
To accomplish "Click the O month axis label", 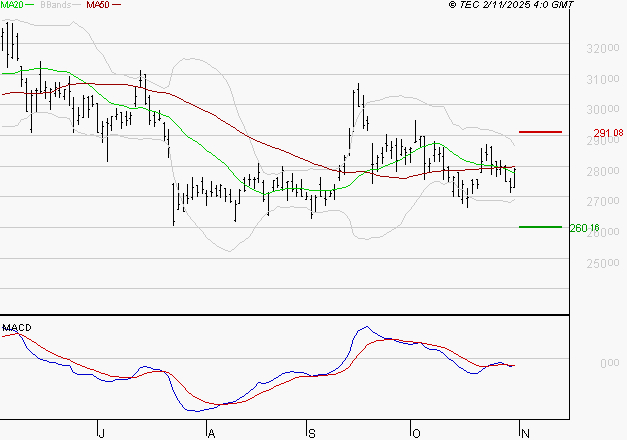I will tap(416, 434).
